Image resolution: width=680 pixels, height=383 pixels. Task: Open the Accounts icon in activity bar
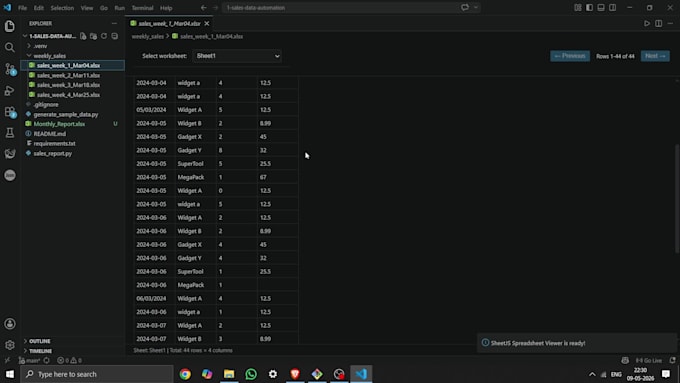click(10, 324)
